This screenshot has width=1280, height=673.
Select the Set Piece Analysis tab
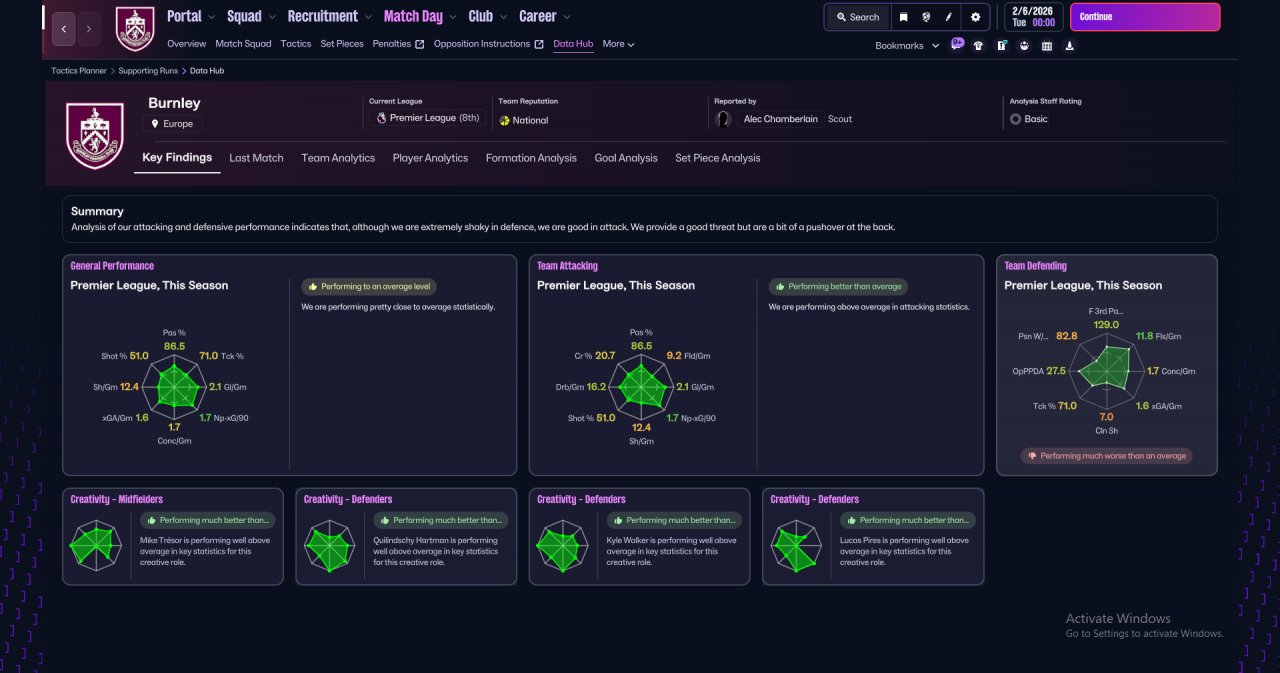pyautogui.click(x=717, y=158)
